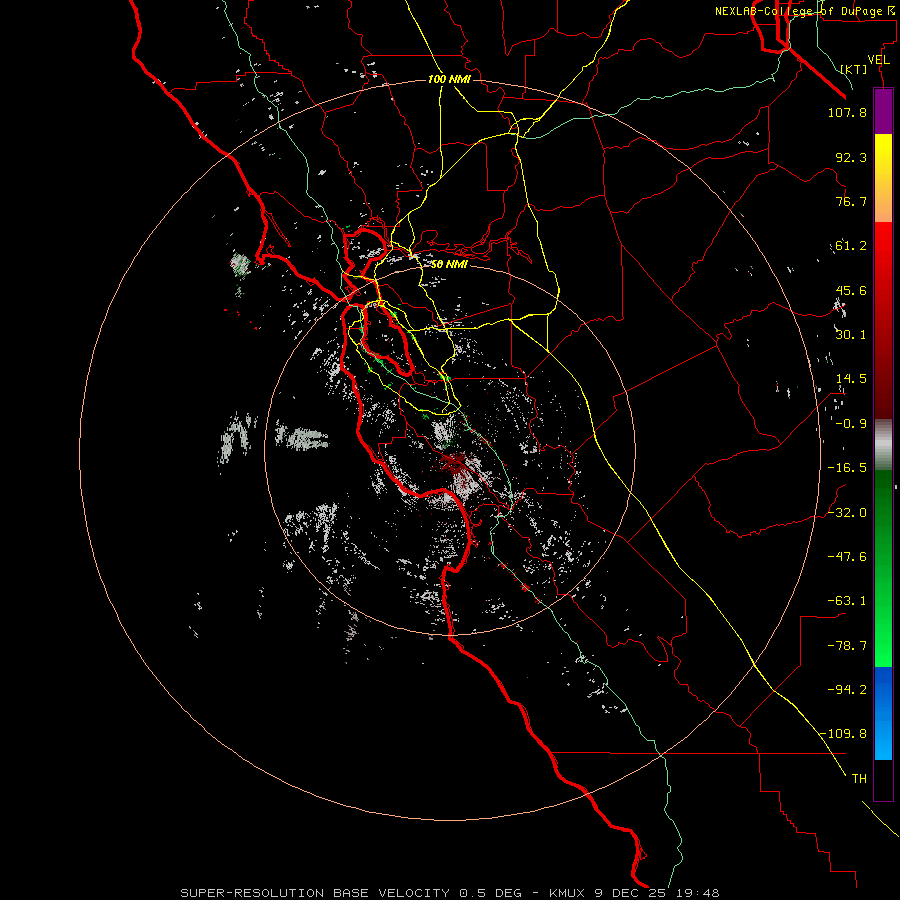
Task: Select the -109.8 scale value
Action: (x=844, y=734)
